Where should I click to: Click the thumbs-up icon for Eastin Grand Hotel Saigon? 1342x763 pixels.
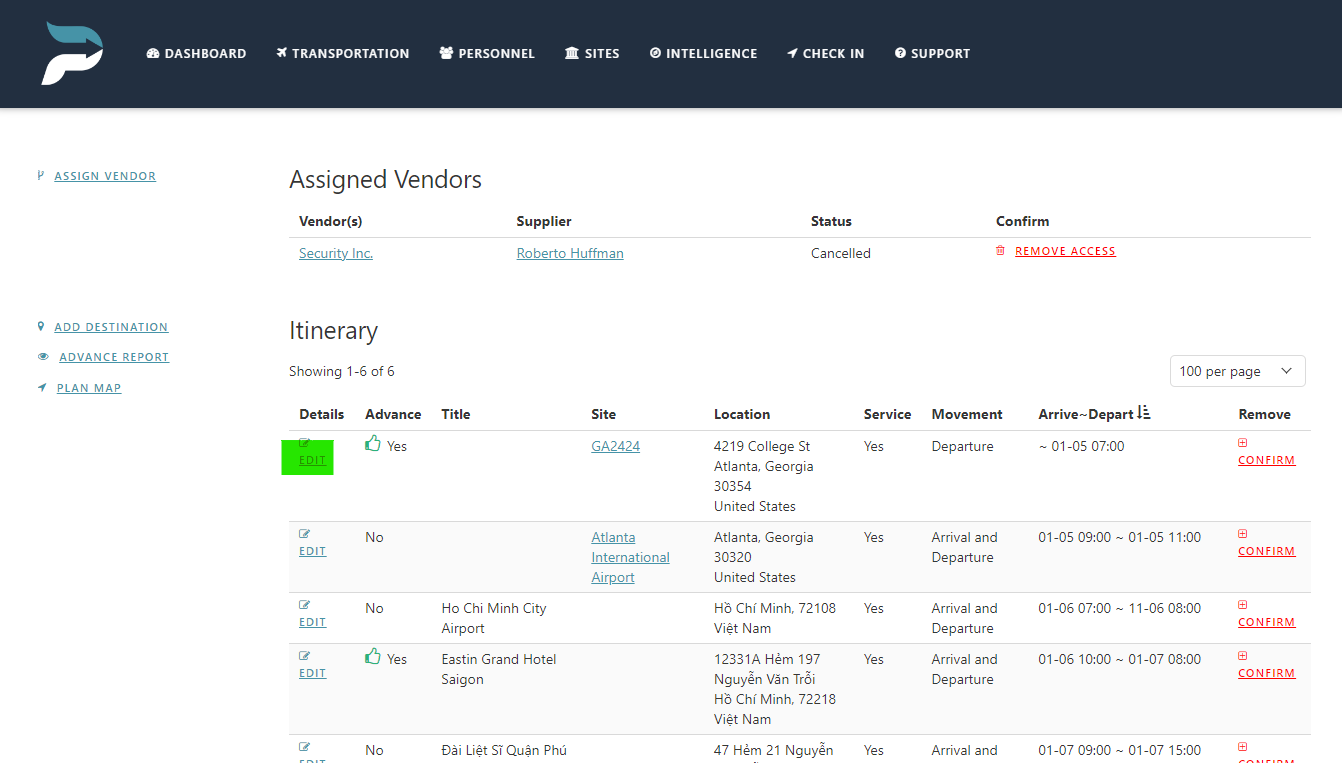[x=373, y=656]
